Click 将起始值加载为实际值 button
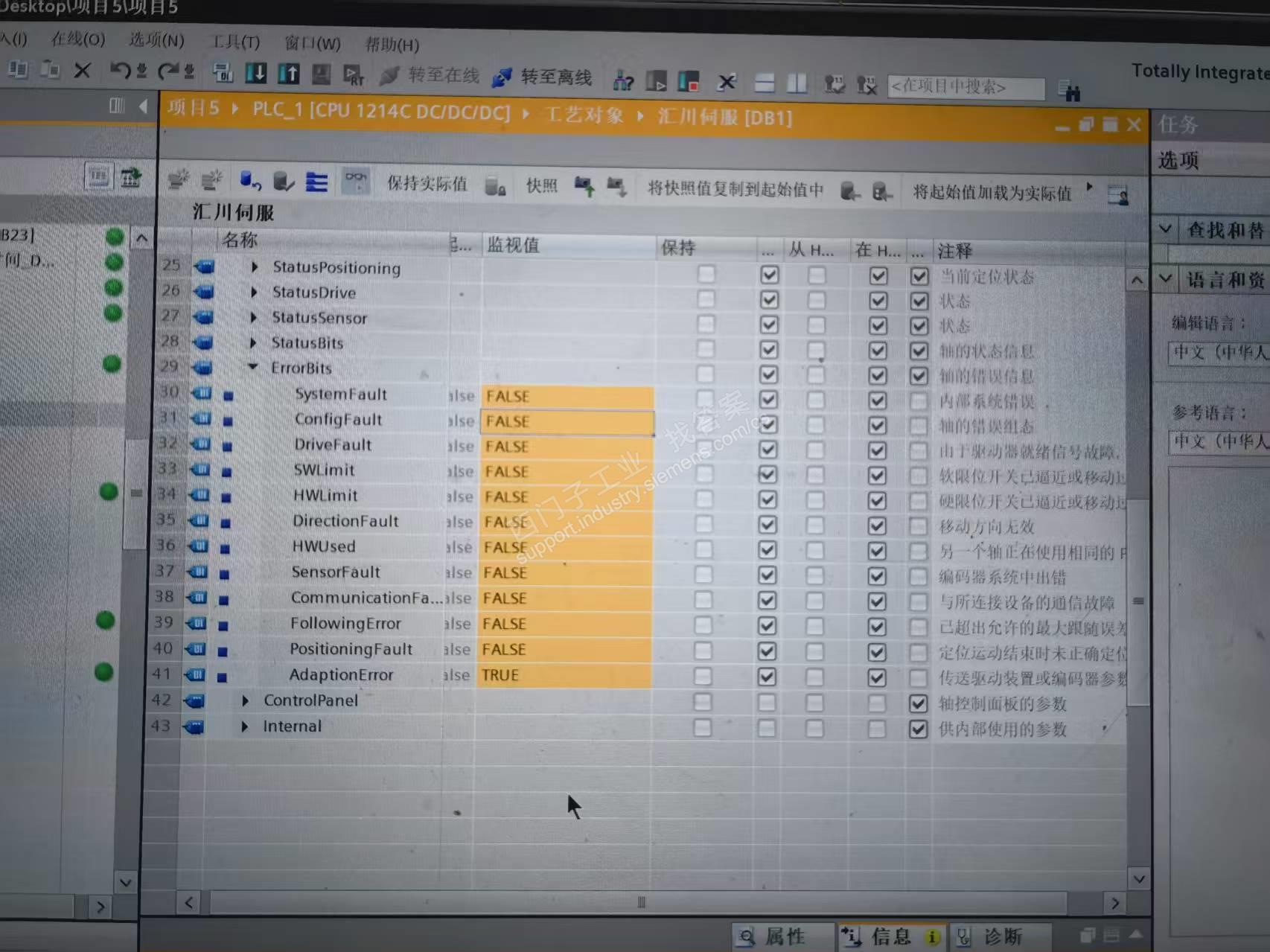The width and height of the screenshot is (1270, 952). tap(992, 193)
